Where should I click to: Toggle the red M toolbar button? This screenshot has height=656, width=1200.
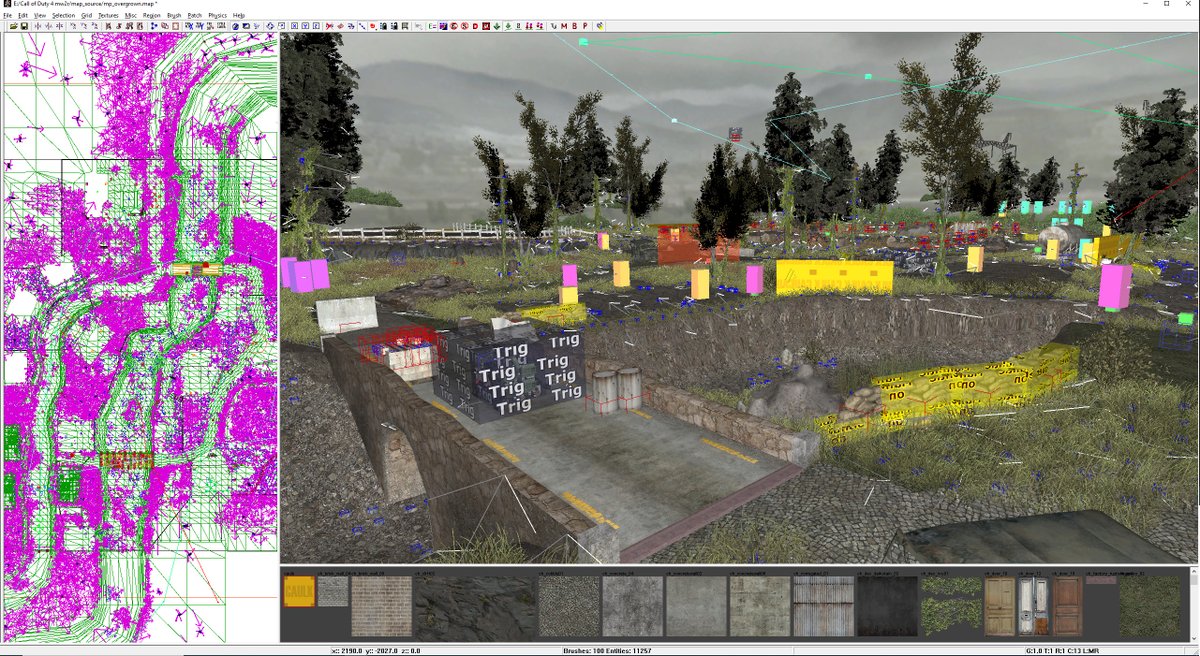pyautogui.click(x=564, y=26)
